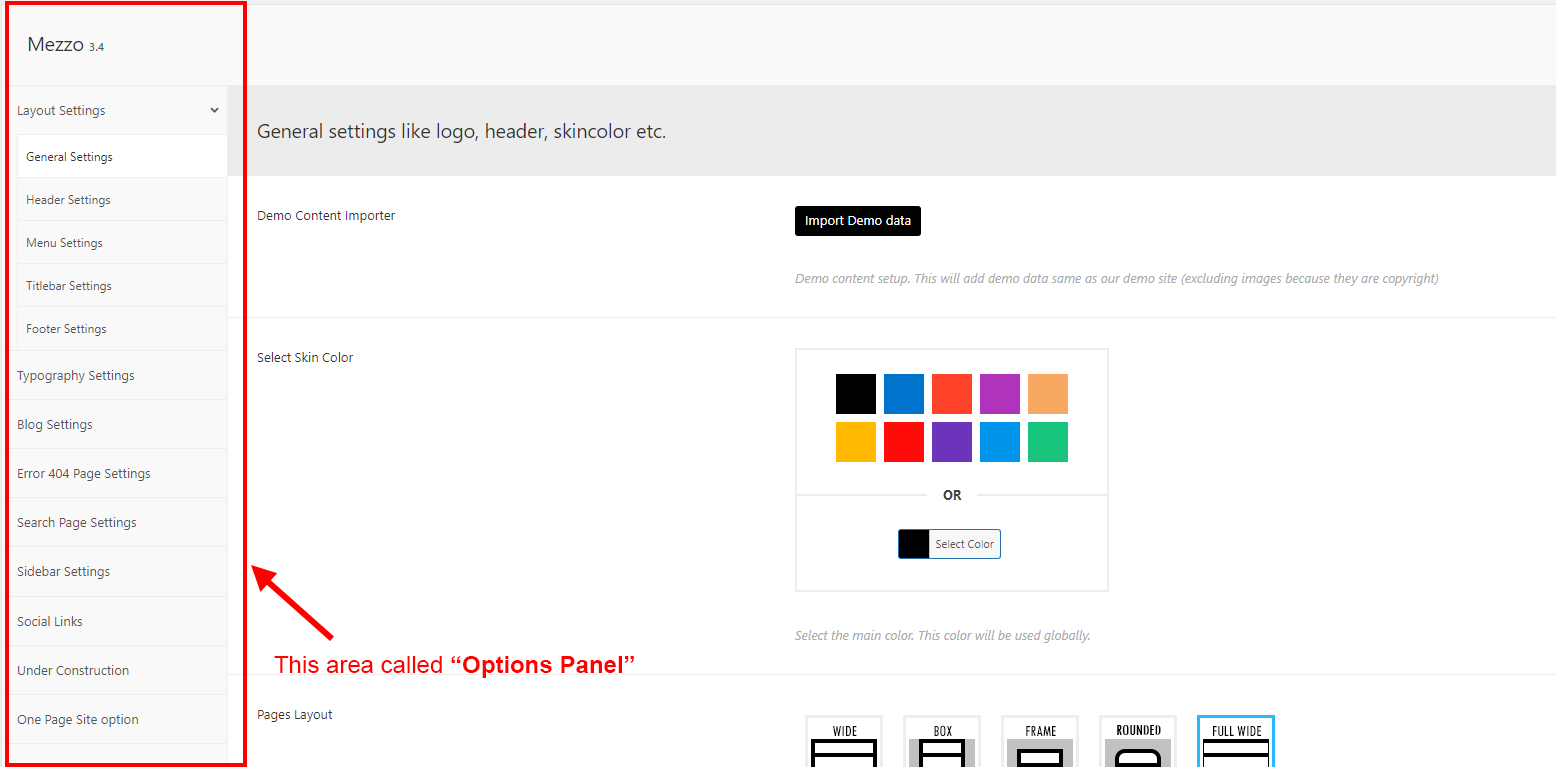Collapse the Layout Settings chevron
Screen dimensions: 1556x767
pos(214,111)
